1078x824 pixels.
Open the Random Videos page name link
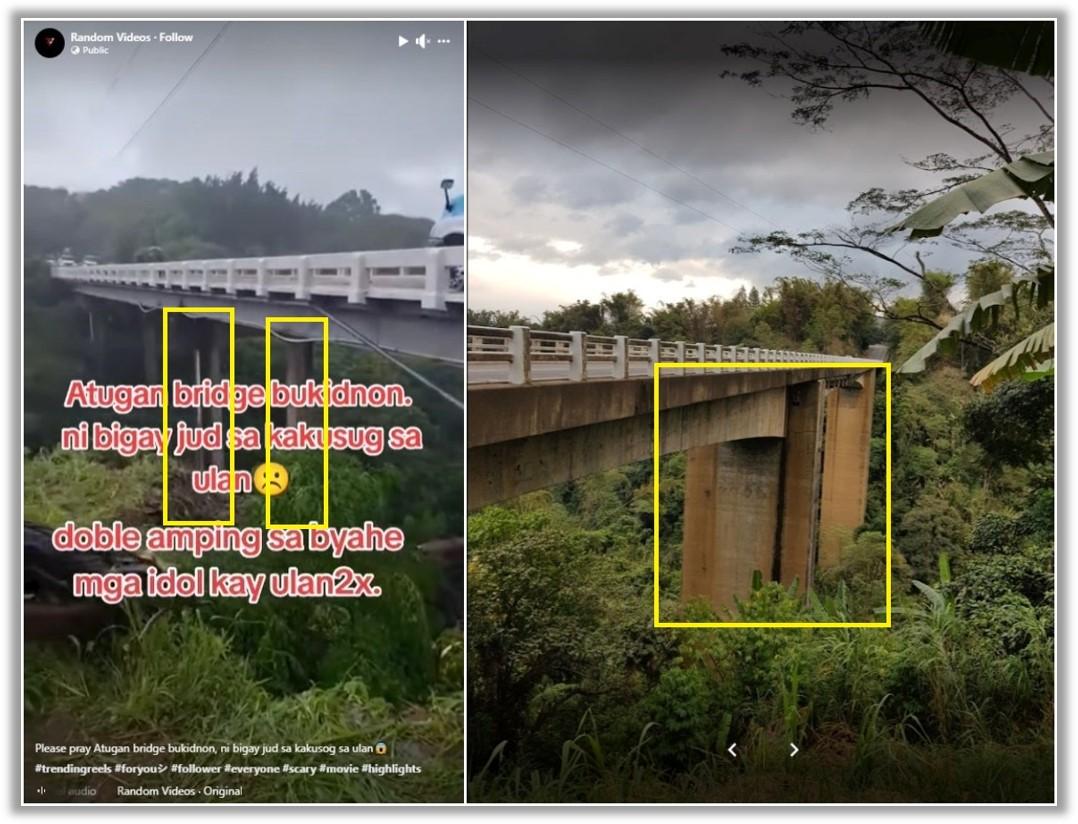pyautogui.click(x=110, y=37)
